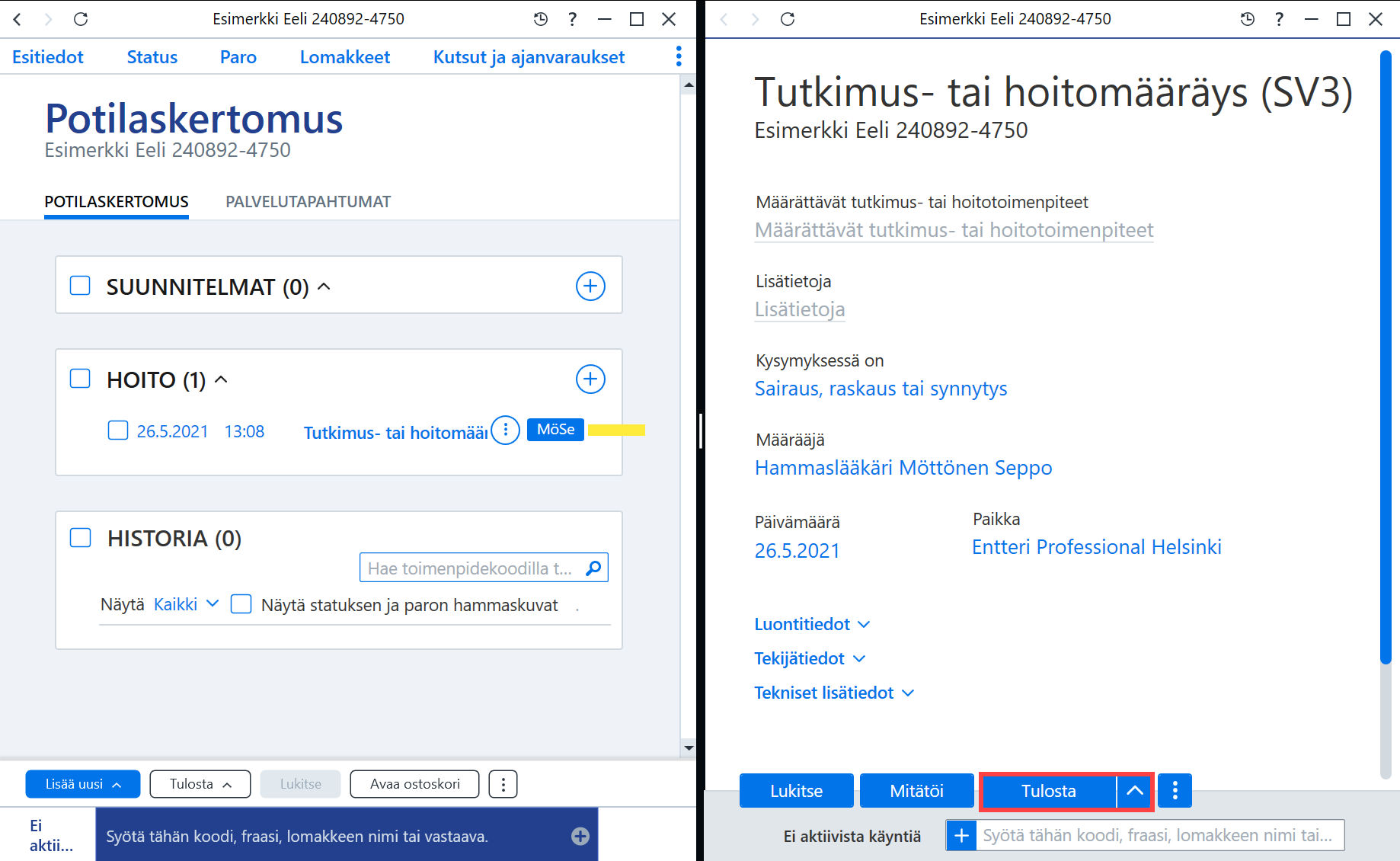This screenshot has width=1400, height=861.
Task: Open the Näytä Kaikki dropdown
Action: click(x=187, y=604)
